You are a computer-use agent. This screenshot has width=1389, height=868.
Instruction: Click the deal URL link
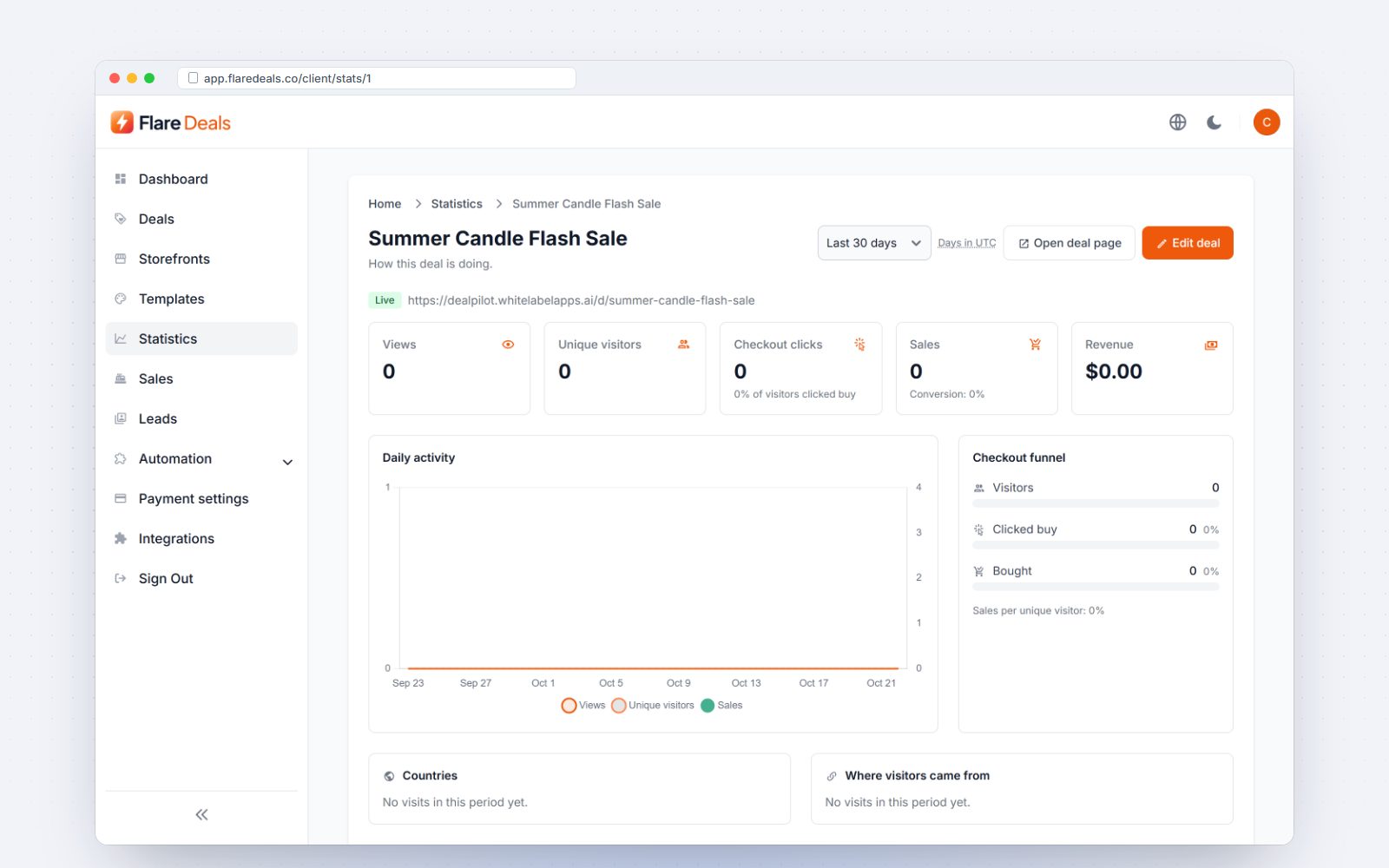click(581, 300)
